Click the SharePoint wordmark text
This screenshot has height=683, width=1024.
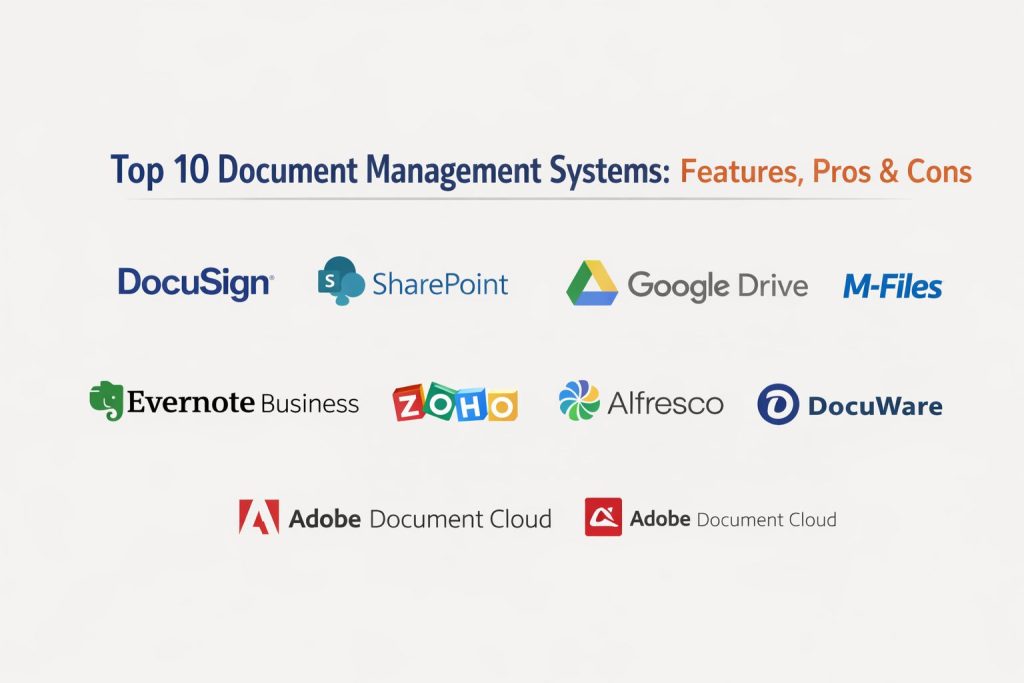[x=440, y=284]
